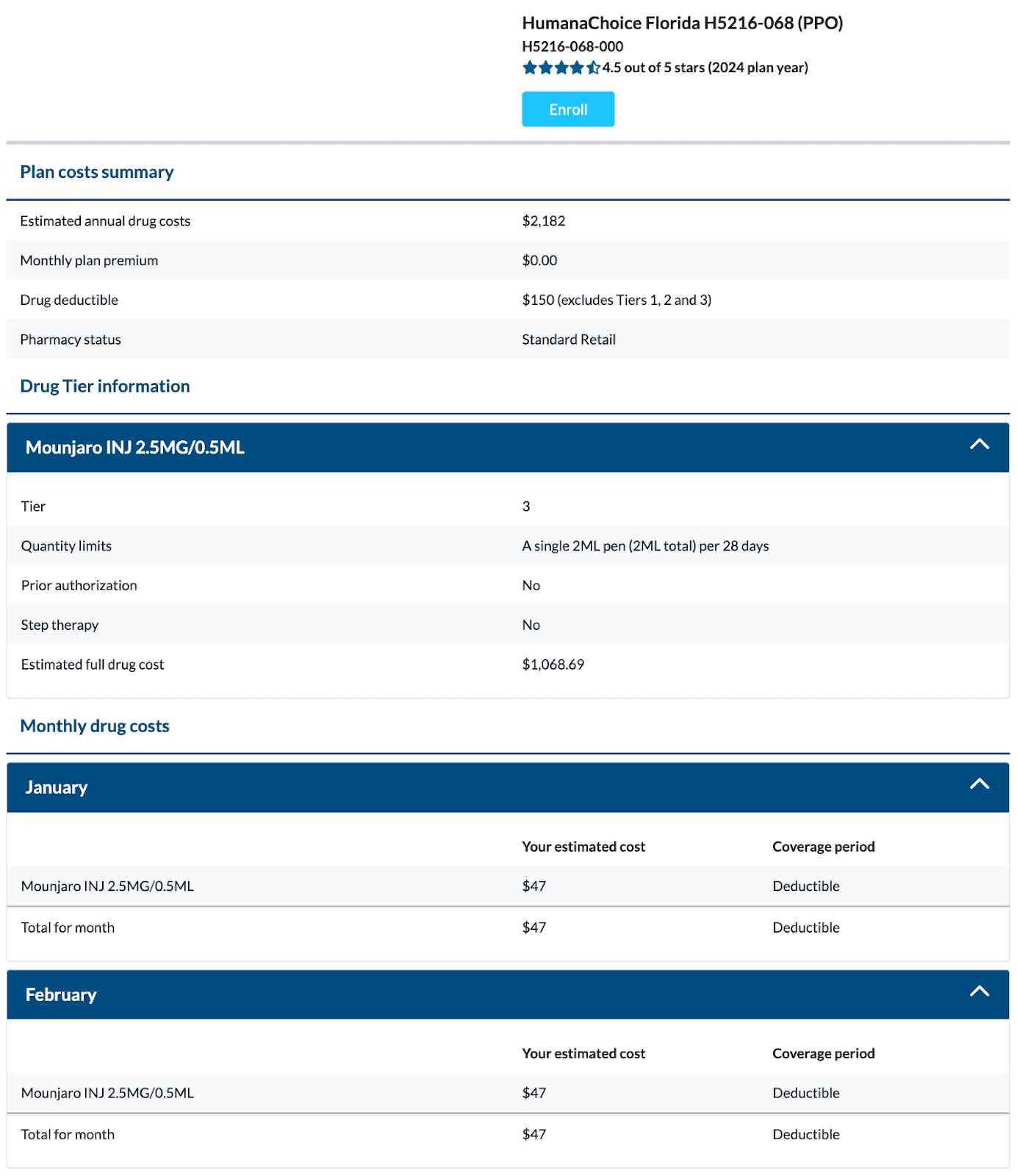
Task: Collapse Mounjaro drug tier section chevron
Action: 979,445
